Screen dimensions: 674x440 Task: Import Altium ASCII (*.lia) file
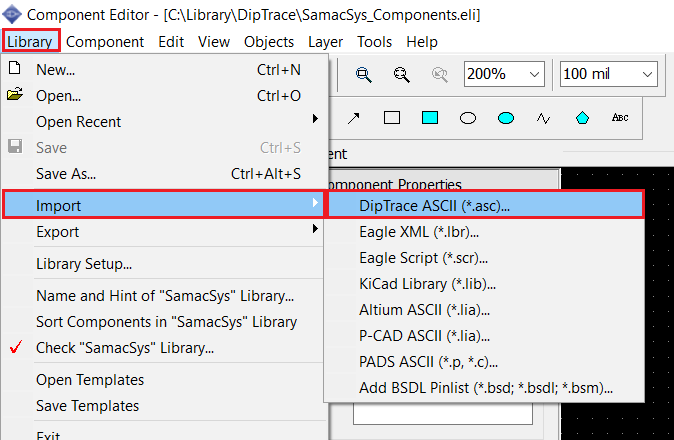[x=486, y=310]
